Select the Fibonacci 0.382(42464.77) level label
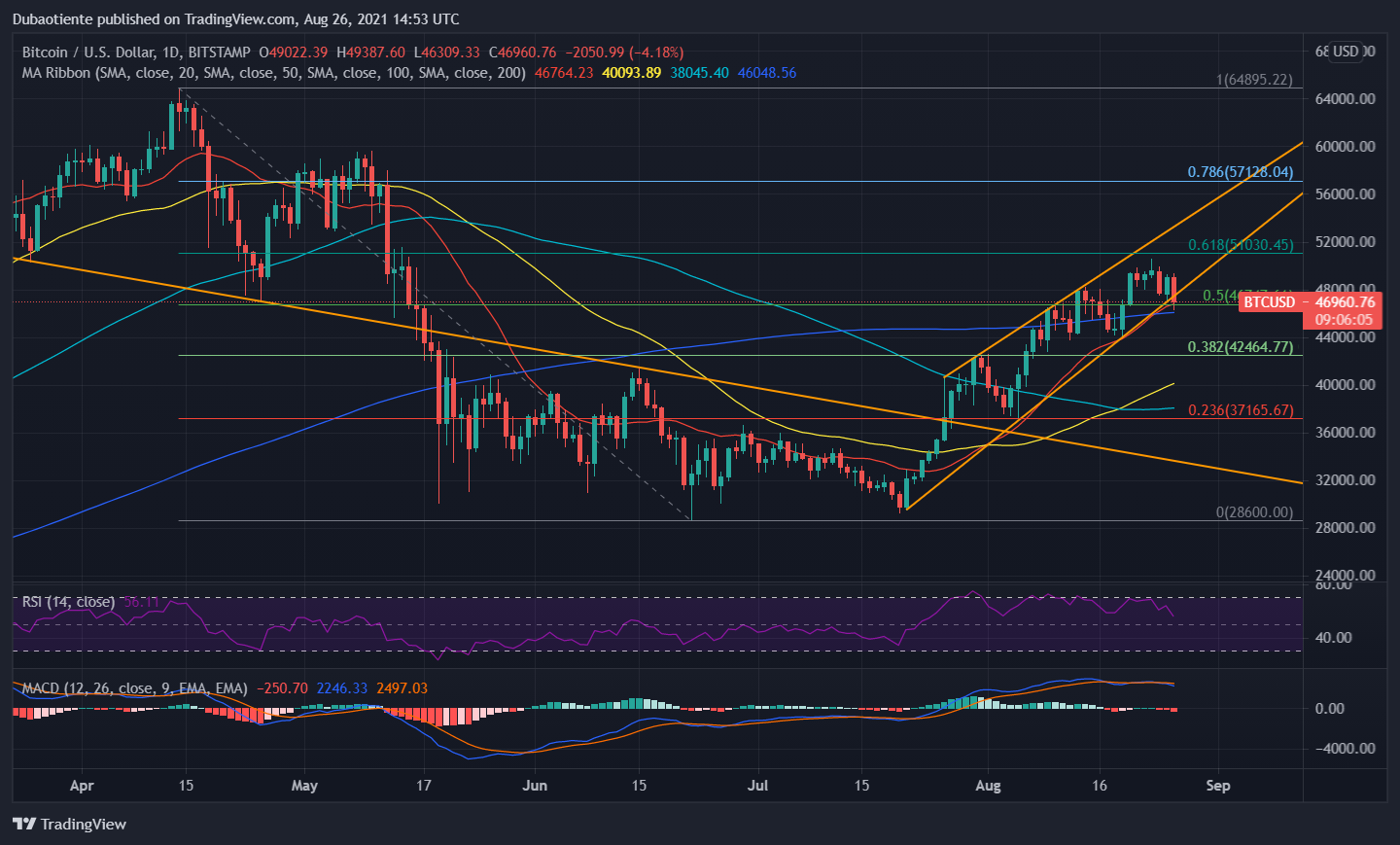The width and height of the screenshot is (1400, 845). pyautogui.click(x=1241, y=346)
